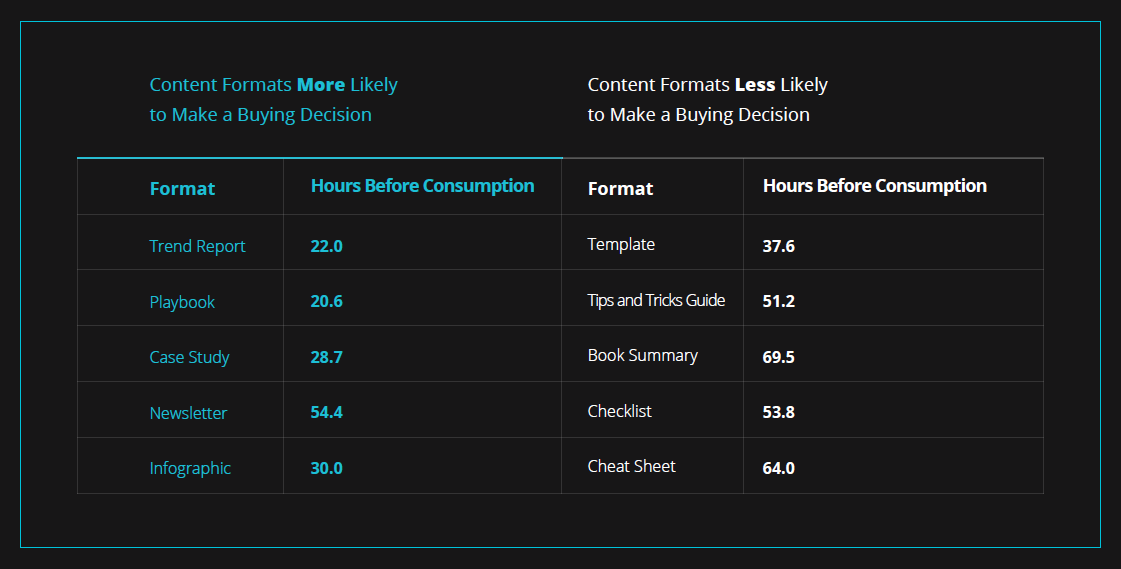Select the Newsletter format cell
The image size is (1121, 569).
coord(188,413)
